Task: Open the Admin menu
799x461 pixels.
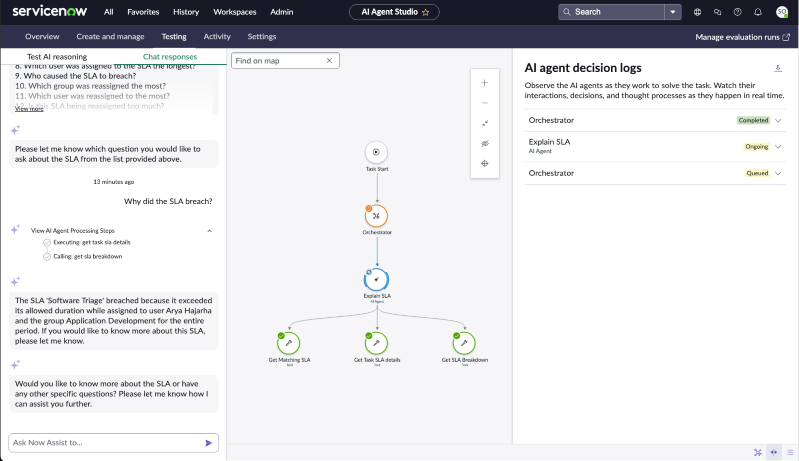Action: tap(282, 12)
